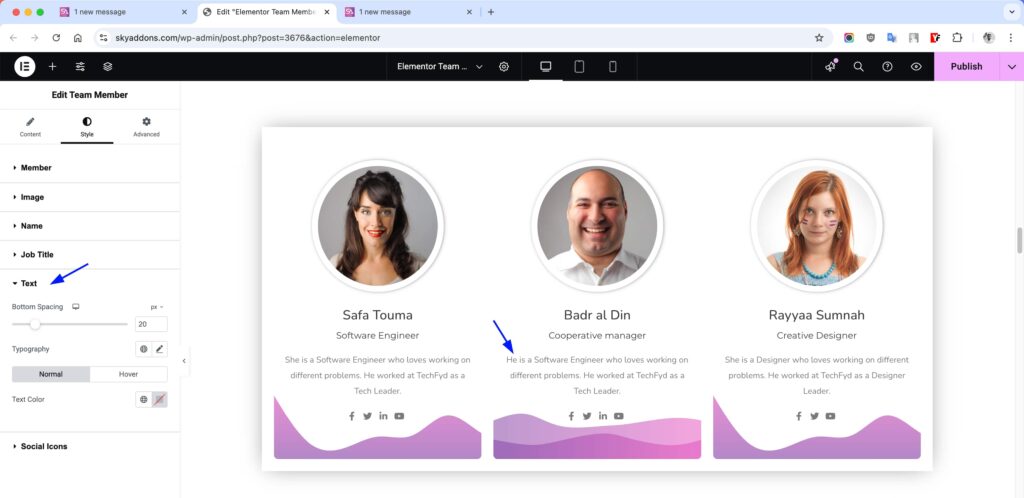Click Badr al Din's Facebook icon
This screenshot has width=1024, height=498.
571,416
